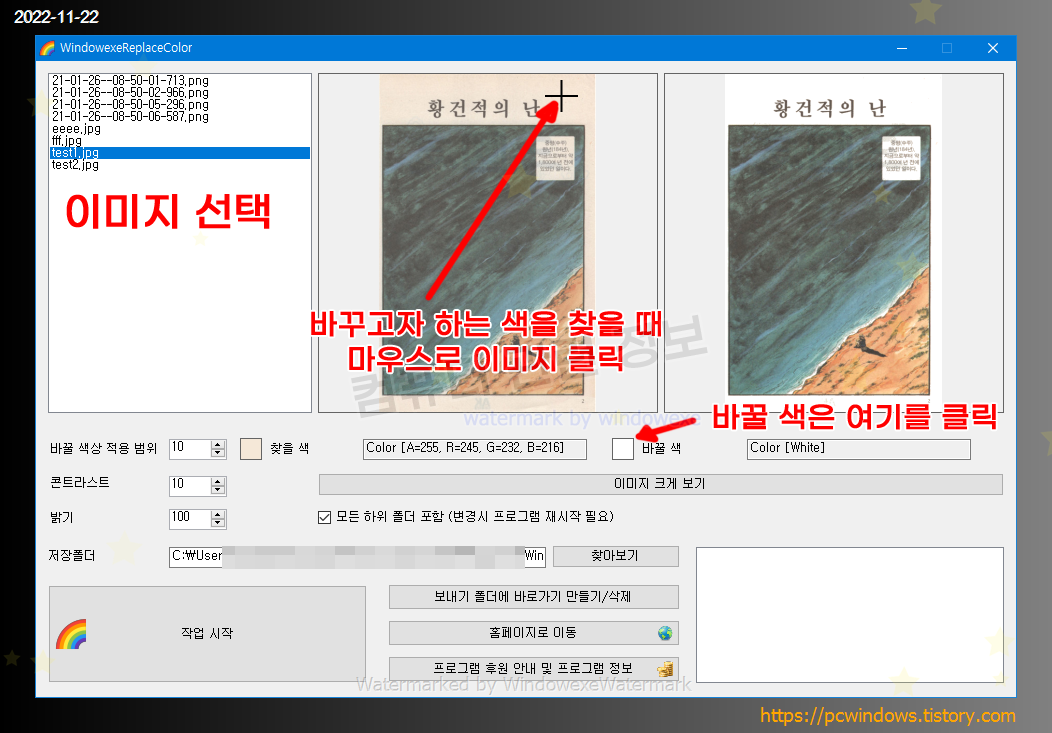
Task: Click the 작업 시작 button
Action: pos(207,634)
